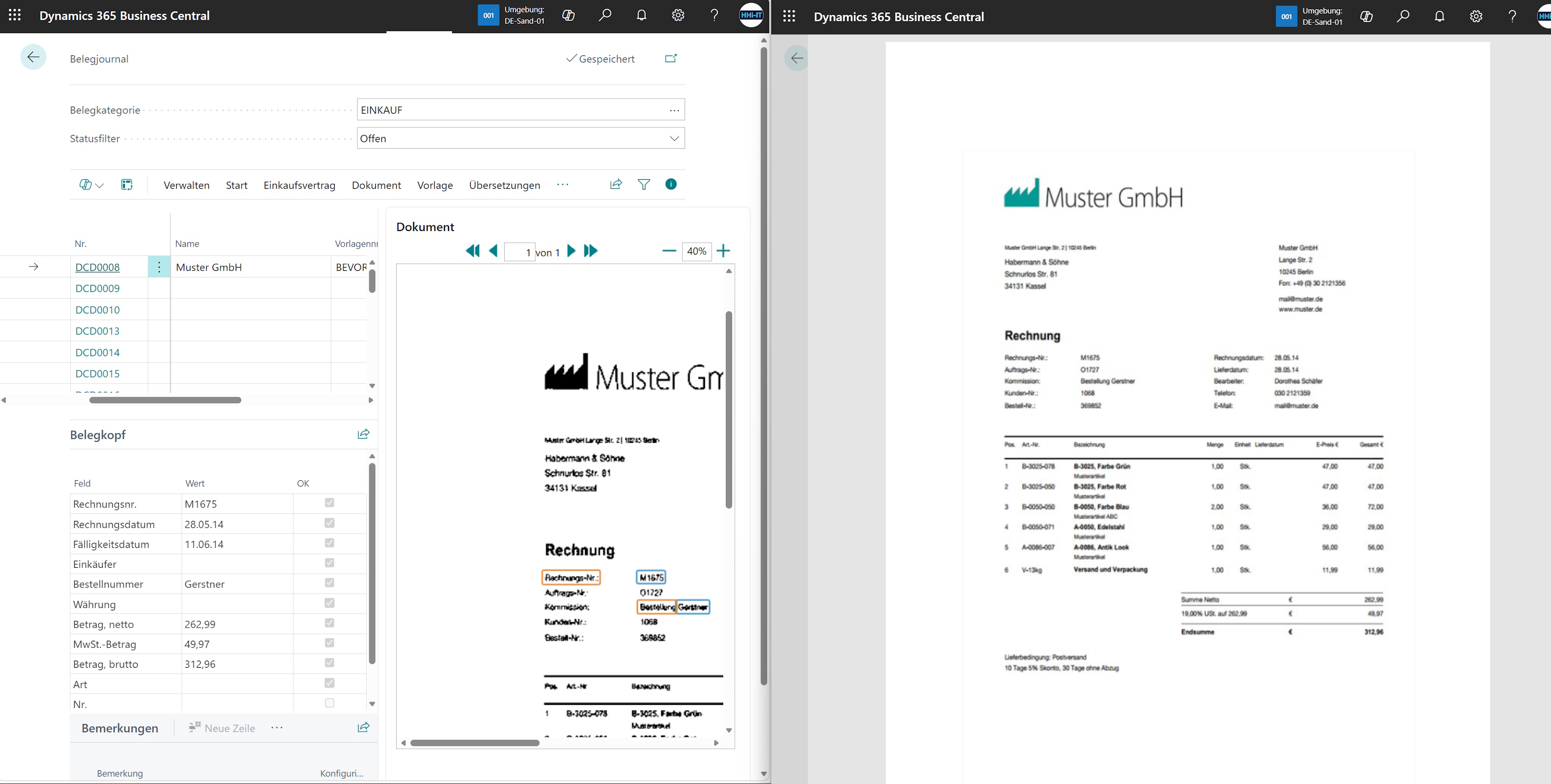Open the app launcher in the right window
This screenshot has width=1551, height=784.
pos(789,16)
